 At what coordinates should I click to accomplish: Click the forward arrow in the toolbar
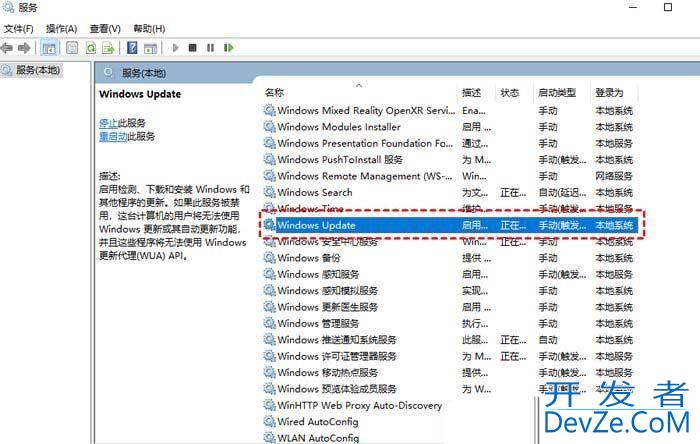point(24,48)
